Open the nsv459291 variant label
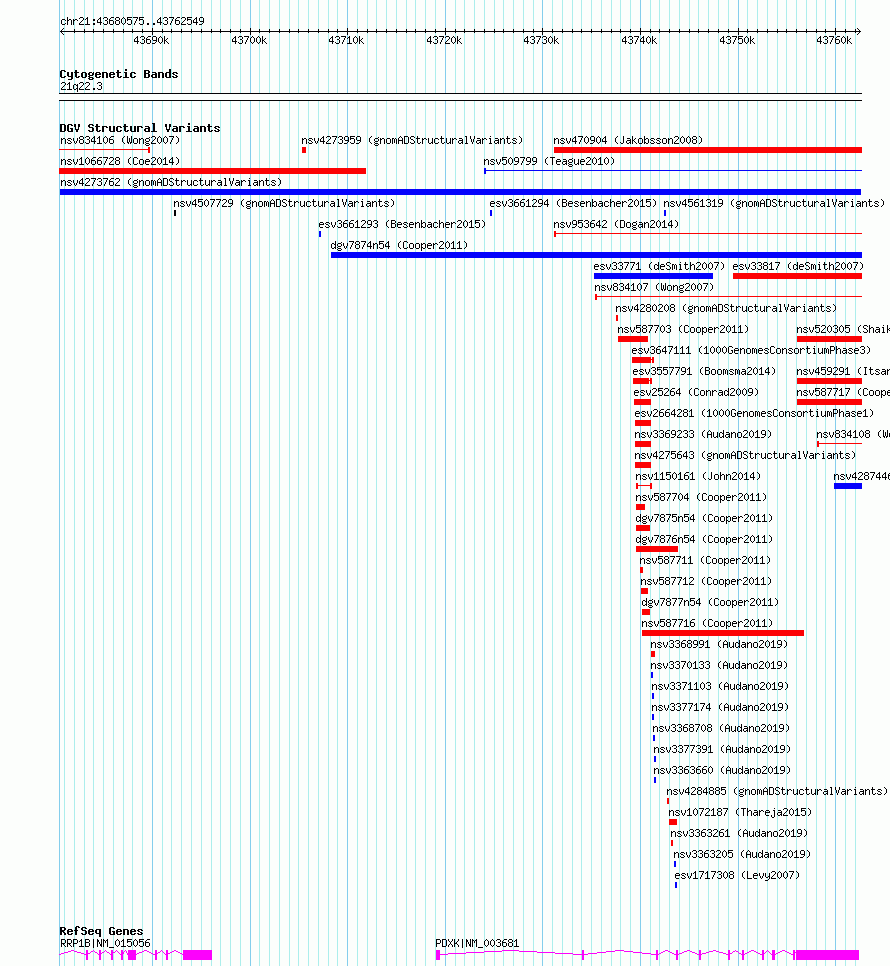The height and width of the screenshot is (966, 890). [843, 371]
